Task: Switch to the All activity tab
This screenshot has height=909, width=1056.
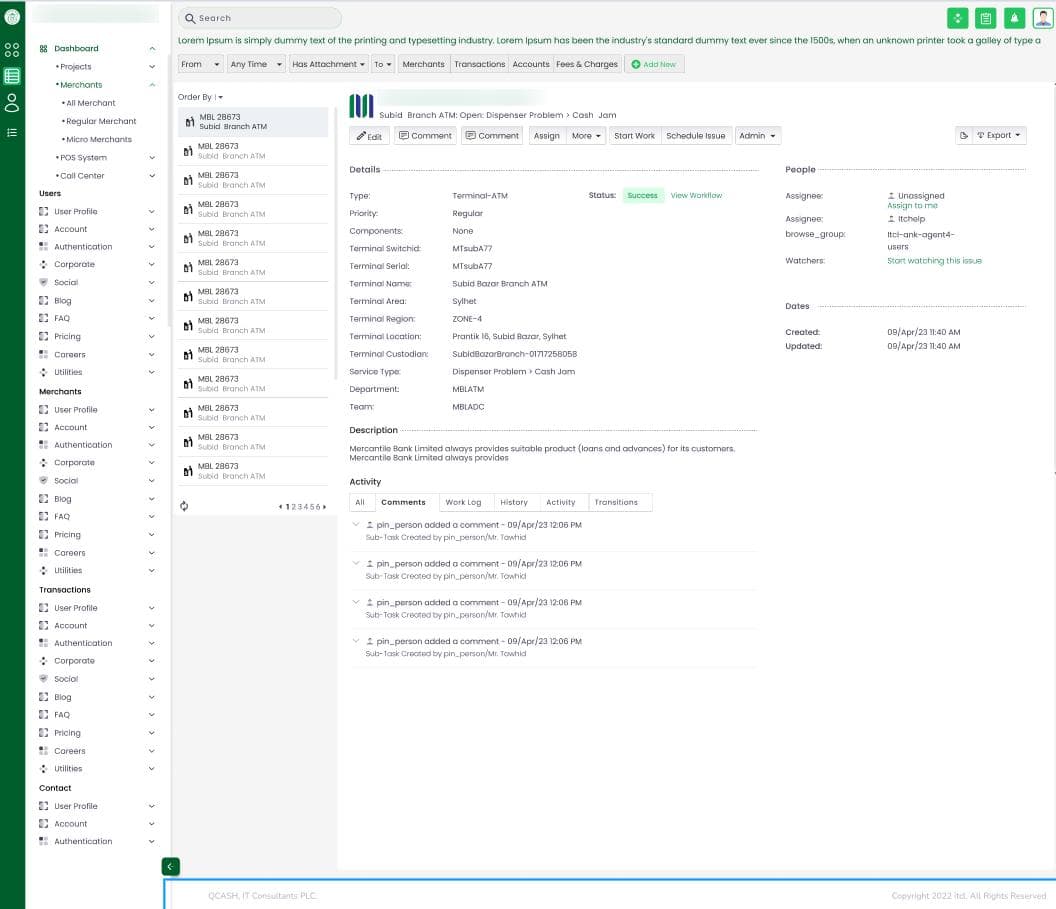Action: tap(360, 502)
